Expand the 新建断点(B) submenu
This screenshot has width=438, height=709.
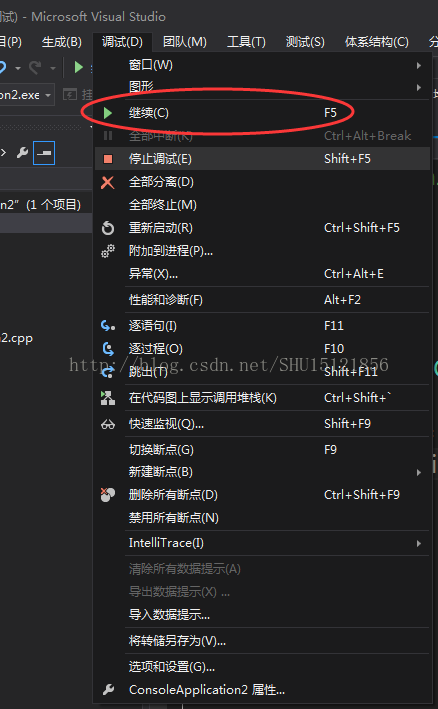(261, 472)
